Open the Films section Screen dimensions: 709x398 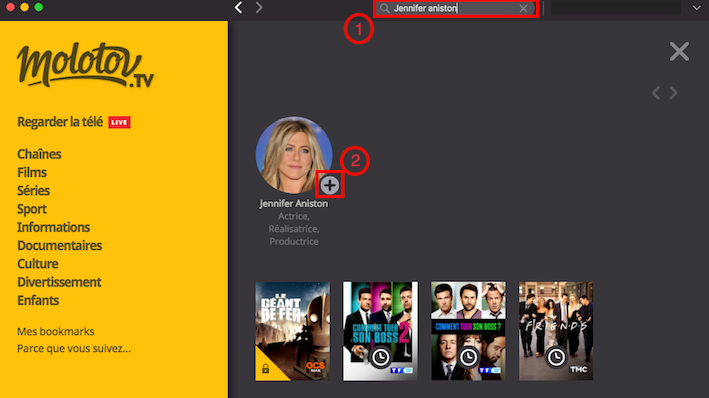32,172
